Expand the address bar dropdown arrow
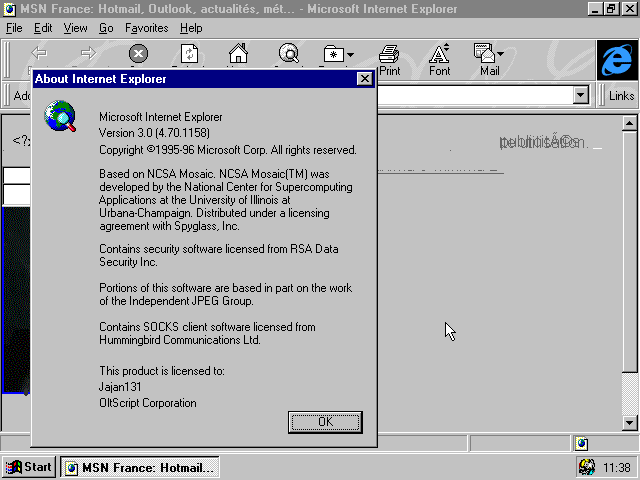640x480 pixels. tap(580, 96)
